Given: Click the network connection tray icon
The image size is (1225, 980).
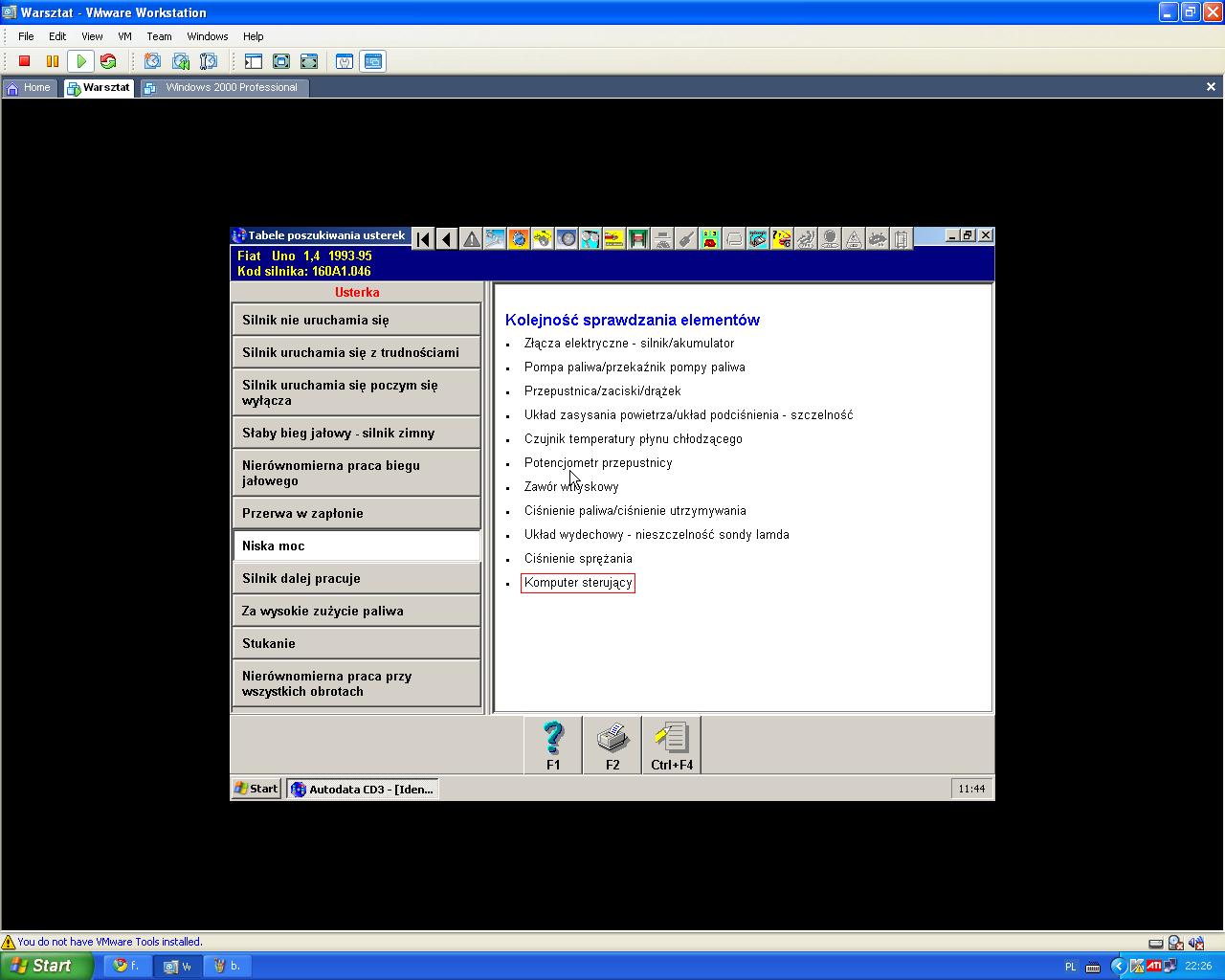Looking at the screenshot, I should click(x=1169, y=967).
